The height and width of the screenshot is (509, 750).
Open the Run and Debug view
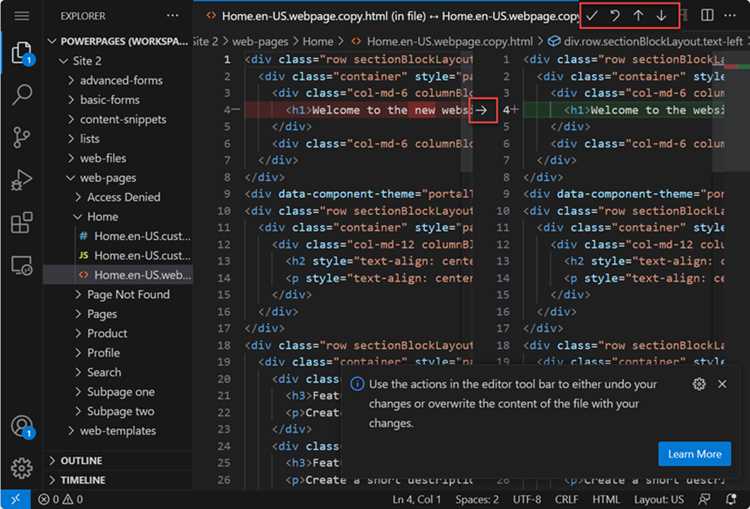22,180
